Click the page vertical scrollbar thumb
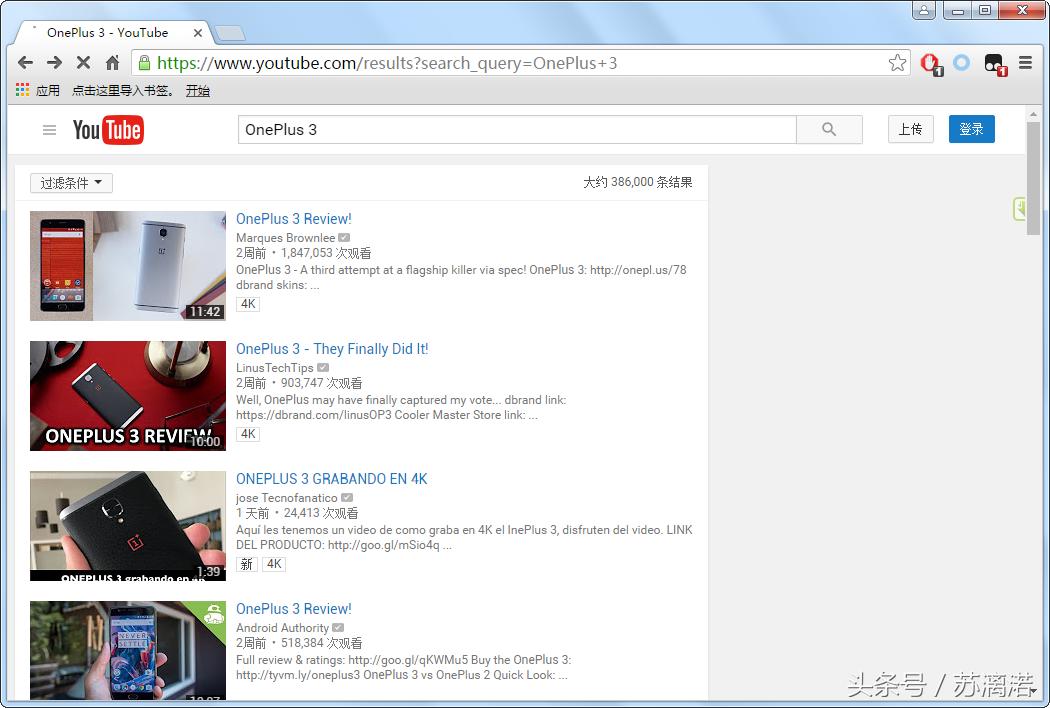The image size is (1050, 708). (1034, 178)
